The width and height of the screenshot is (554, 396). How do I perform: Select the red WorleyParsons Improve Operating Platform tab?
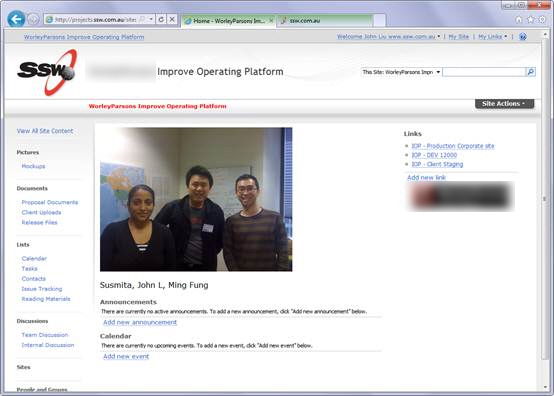coord(157,106)
